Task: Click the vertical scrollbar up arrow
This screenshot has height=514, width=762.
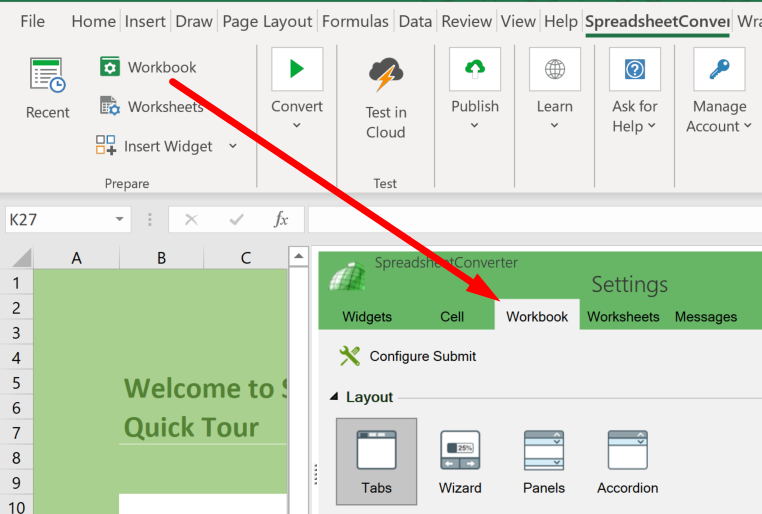Action: [x=298, y=256]
